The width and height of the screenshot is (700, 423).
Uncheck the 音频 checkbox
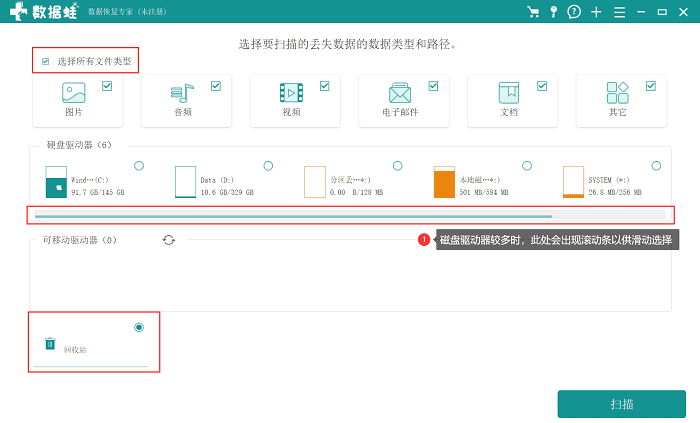[x=216, y=86]
